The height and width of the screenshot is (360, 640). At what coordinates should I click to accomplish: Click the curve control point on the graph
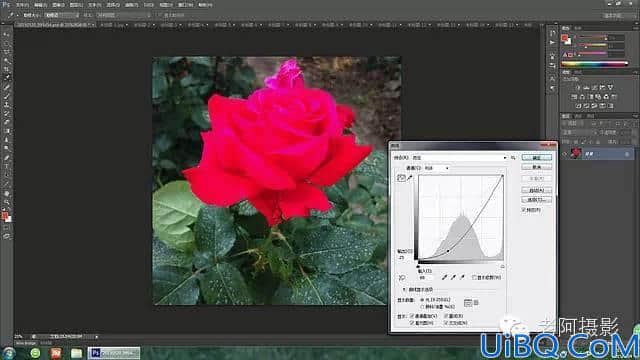(448, 251)
